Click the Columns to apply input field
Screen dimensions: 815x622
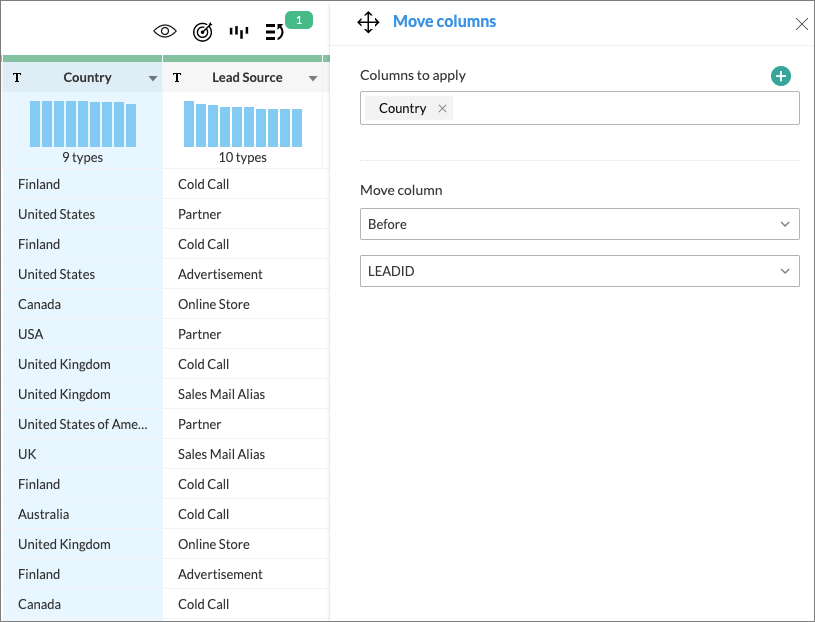tap(620, 108)
